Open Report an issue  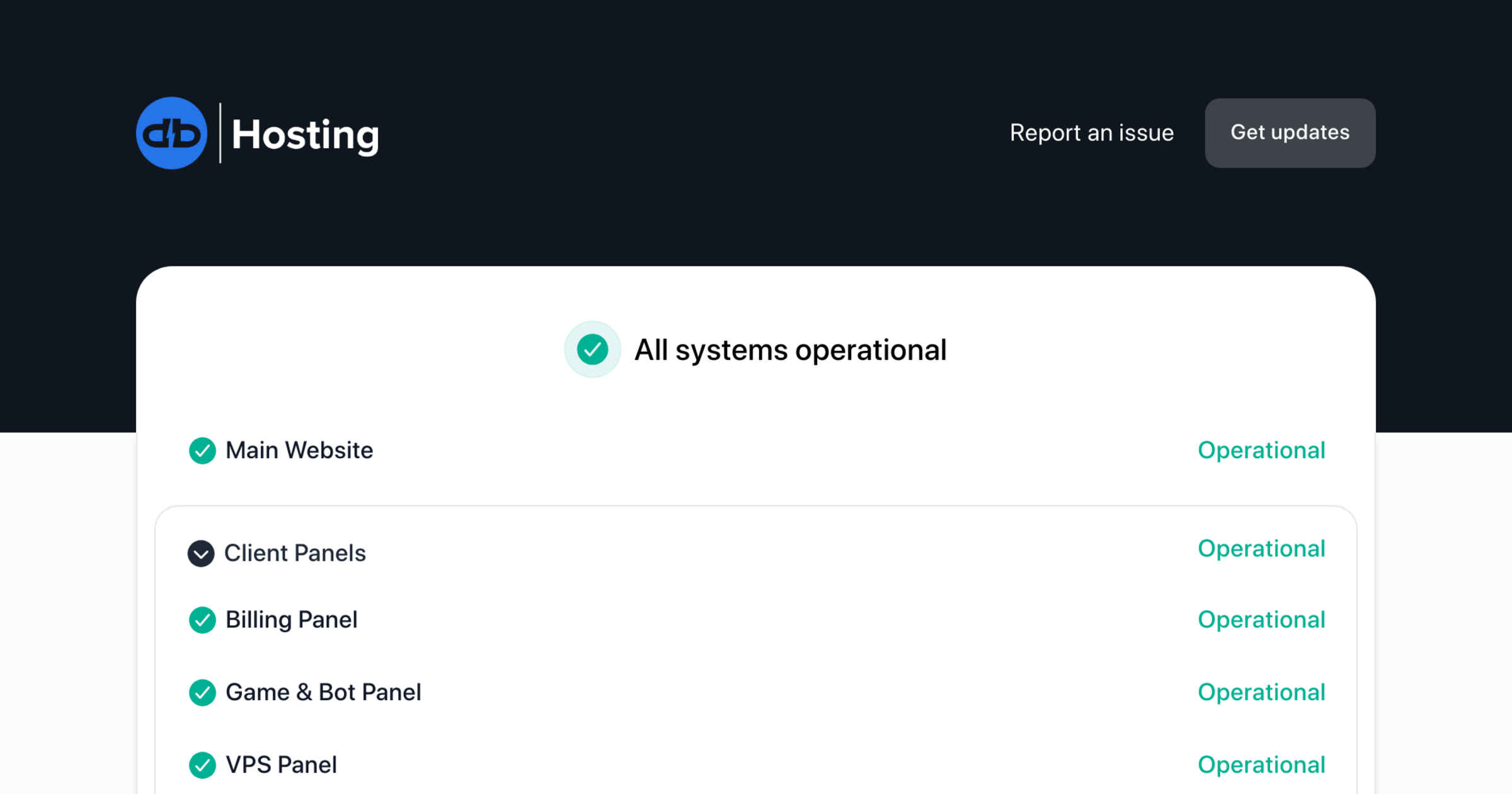click(1092, 133)
